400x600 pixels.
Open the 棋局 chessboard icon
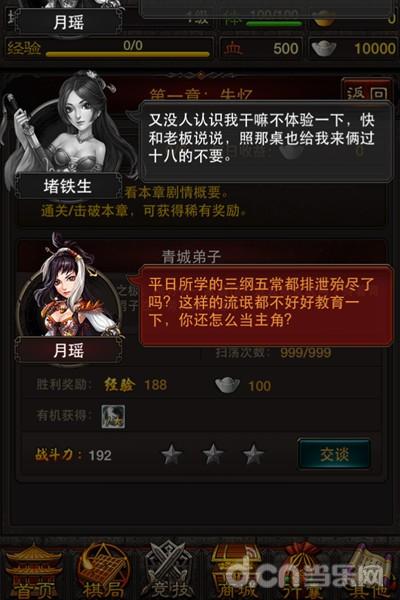point(102,570)
